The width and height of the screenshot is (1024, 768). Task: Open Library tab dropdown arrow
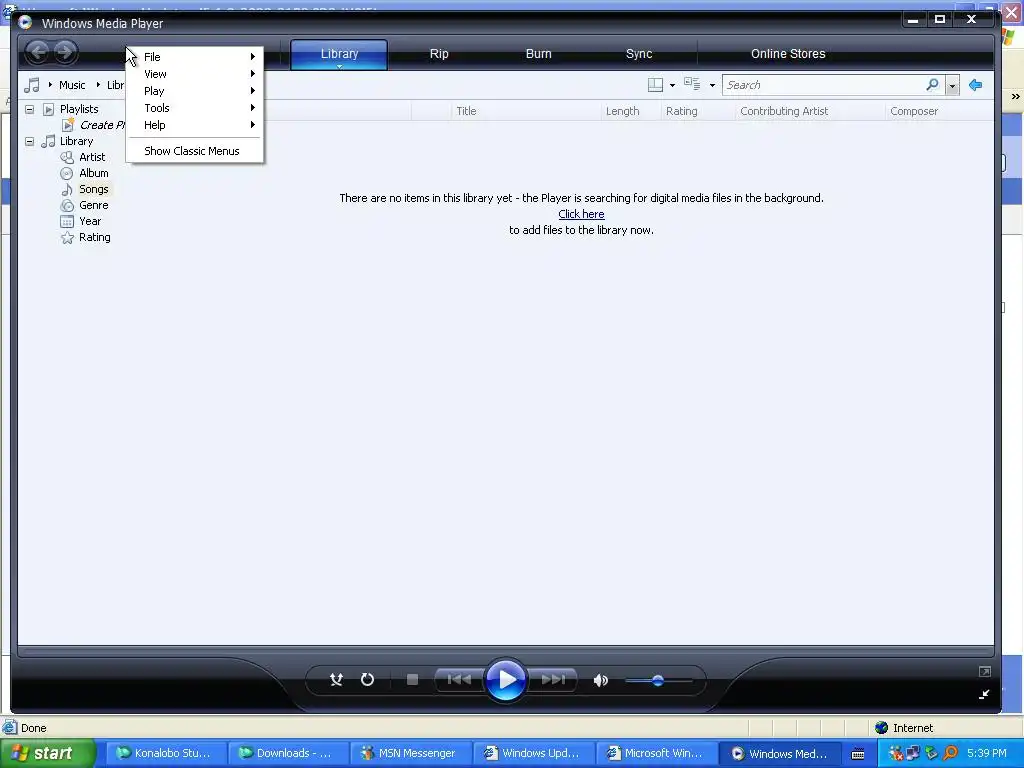pyautogui.click(x=340, y=66)
